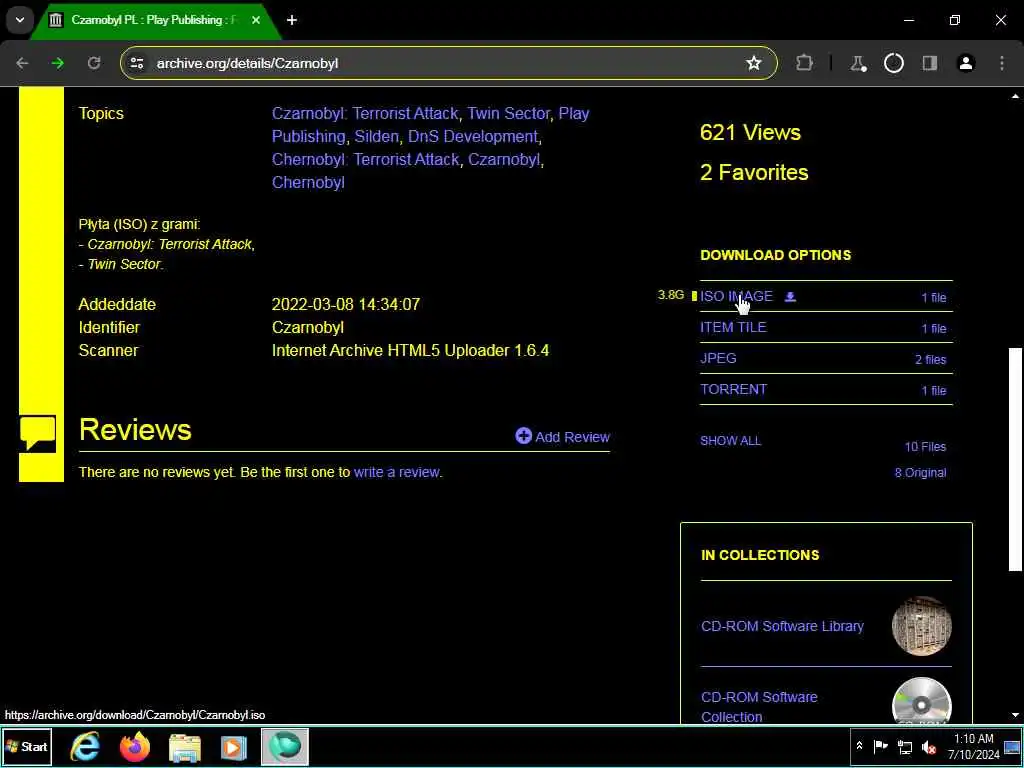Launch Internet Explorer from taskbar
Image resolution: width=1024 pixels, height=768 pixels.
(x=86, y=747)
